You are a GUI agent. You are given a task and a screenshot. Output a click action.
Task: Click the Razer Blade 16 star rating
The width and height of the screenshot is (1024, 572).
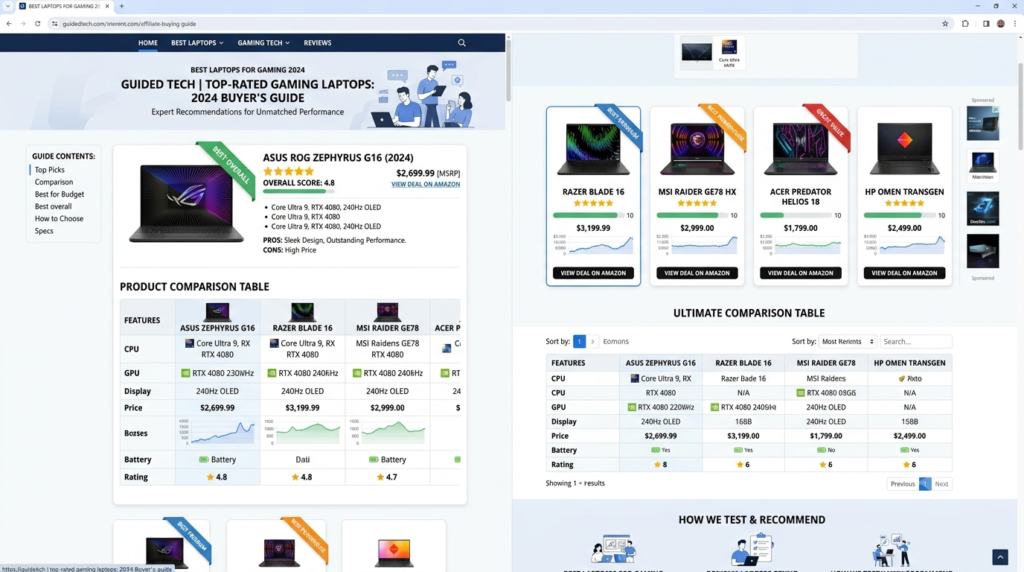coord(593,203)
